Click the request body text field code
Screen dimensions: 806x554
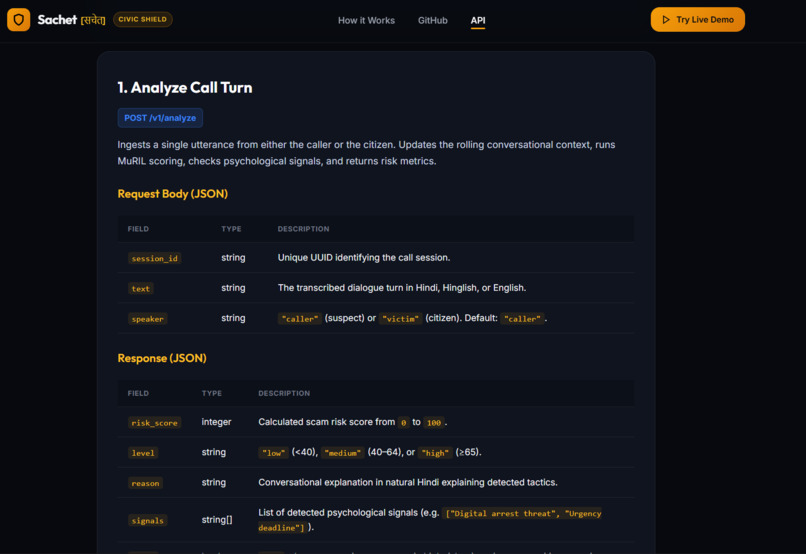tap(140, 288)
